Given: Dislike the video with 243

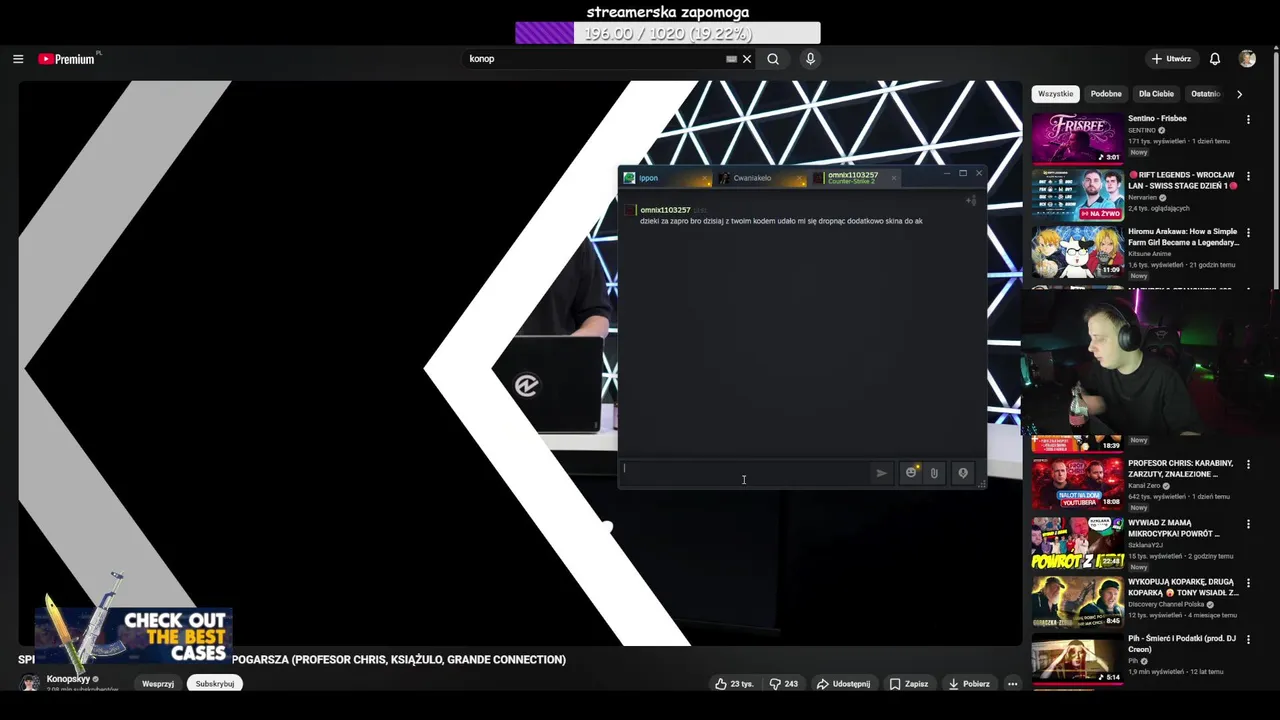Looking at the screenshot, I should coord(783,684).
